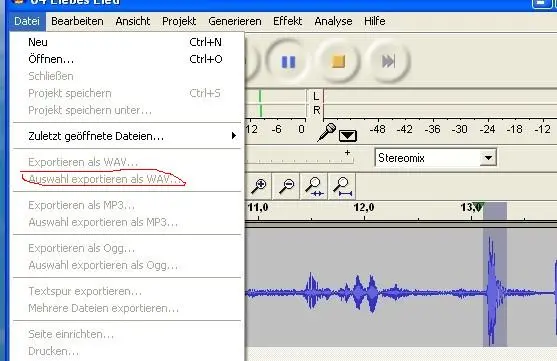
Task: Click the input volume slider track
Action: [299, 160]
